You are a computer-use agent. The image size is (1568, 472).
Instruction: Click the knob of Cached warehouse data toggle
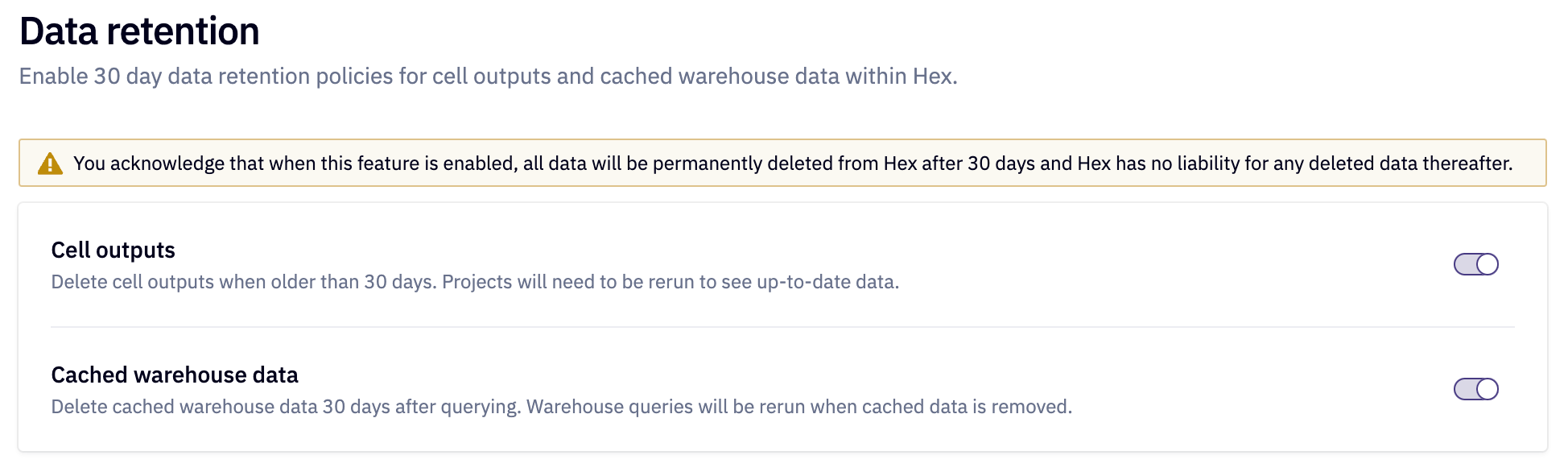[1487, 389]
